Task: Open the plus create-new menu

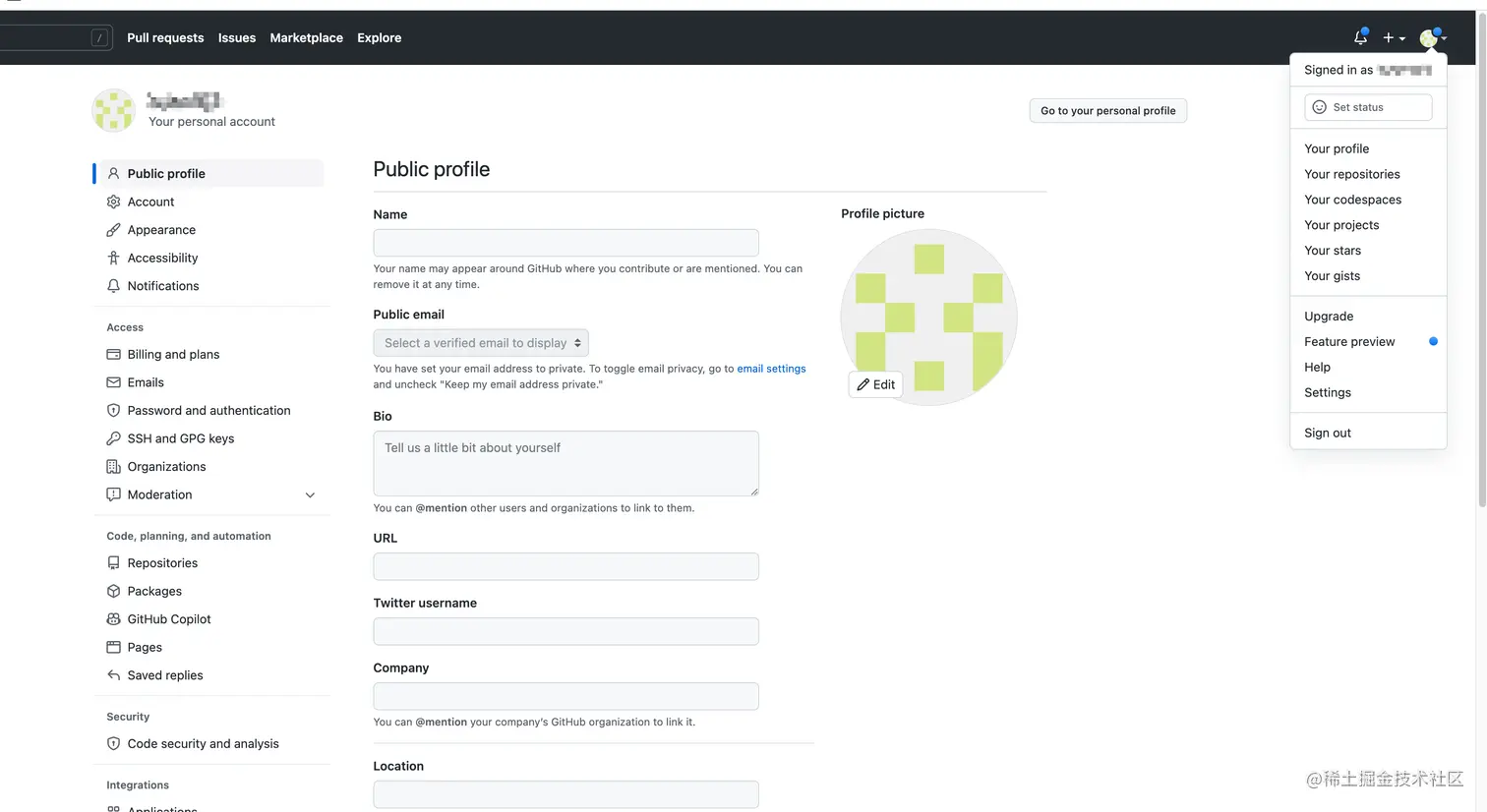Action: 1394,37
